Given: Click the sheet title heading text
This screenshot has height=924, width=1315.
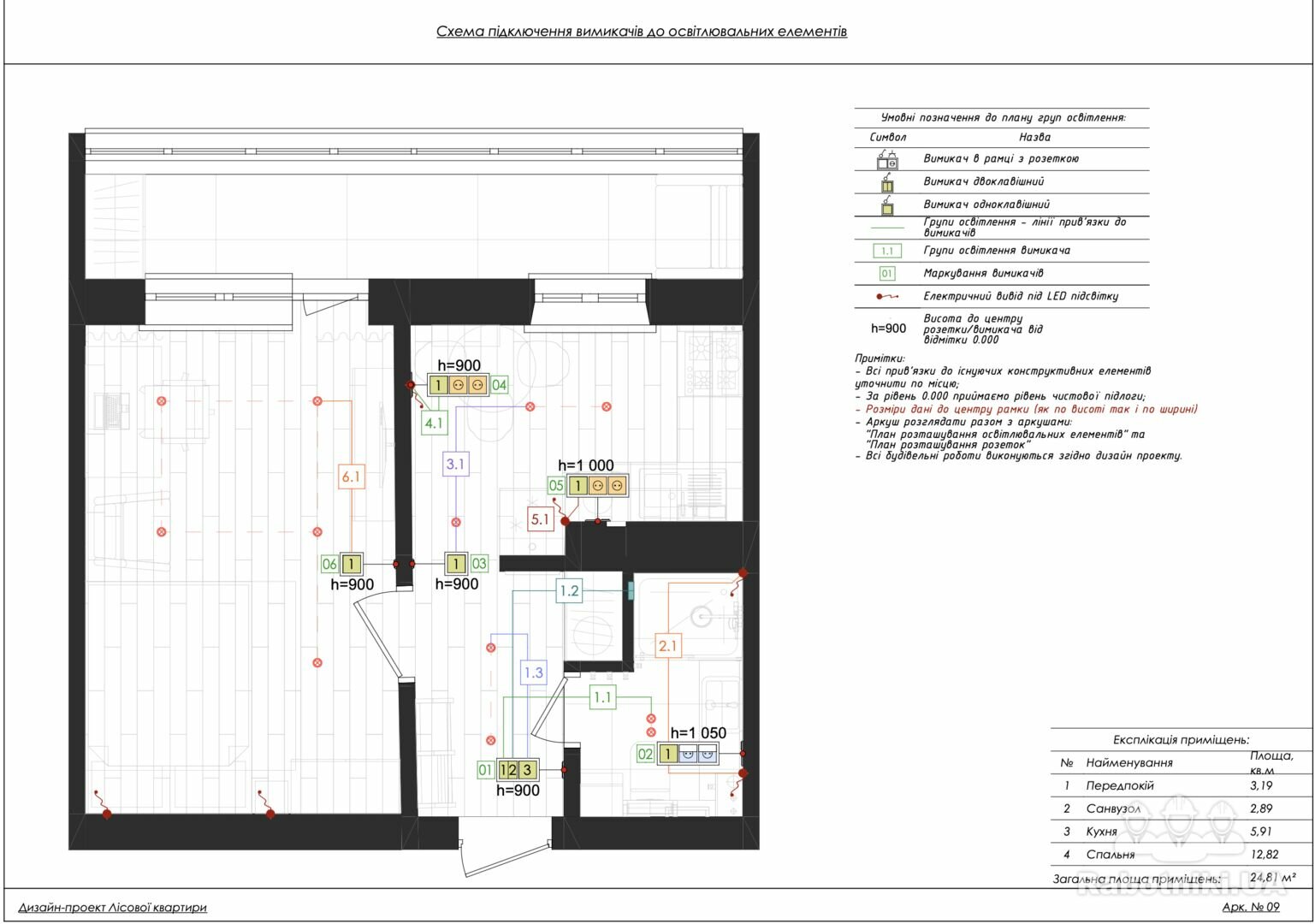Looking at the screenshot, I should coord(642,32).
